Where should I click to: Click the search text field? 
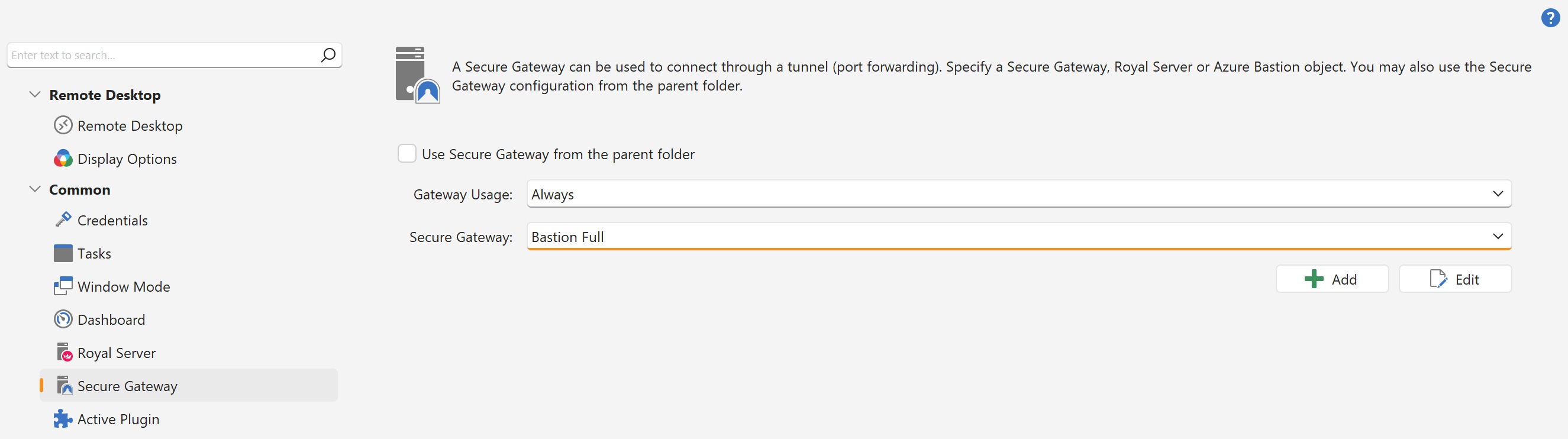pyautogui.click(x=162, y=56)
